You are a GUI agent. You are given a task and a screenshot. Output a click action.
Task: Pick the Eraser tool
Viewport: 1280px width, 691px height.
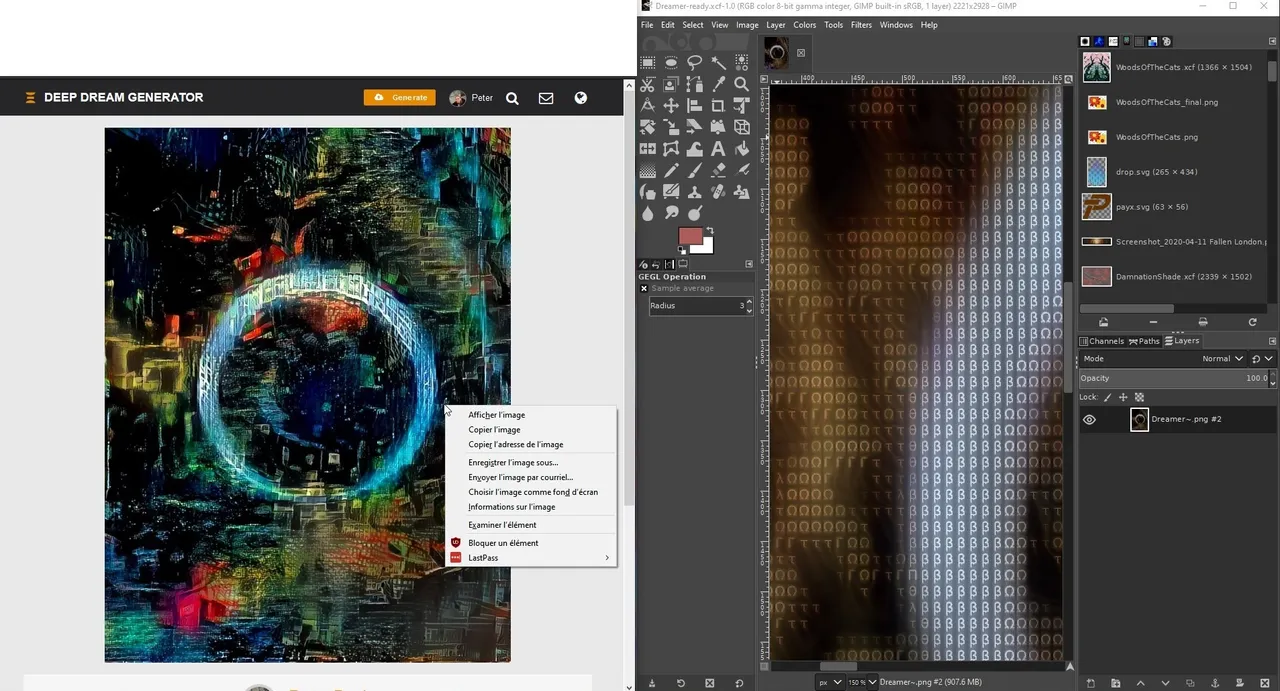(718, 170)
